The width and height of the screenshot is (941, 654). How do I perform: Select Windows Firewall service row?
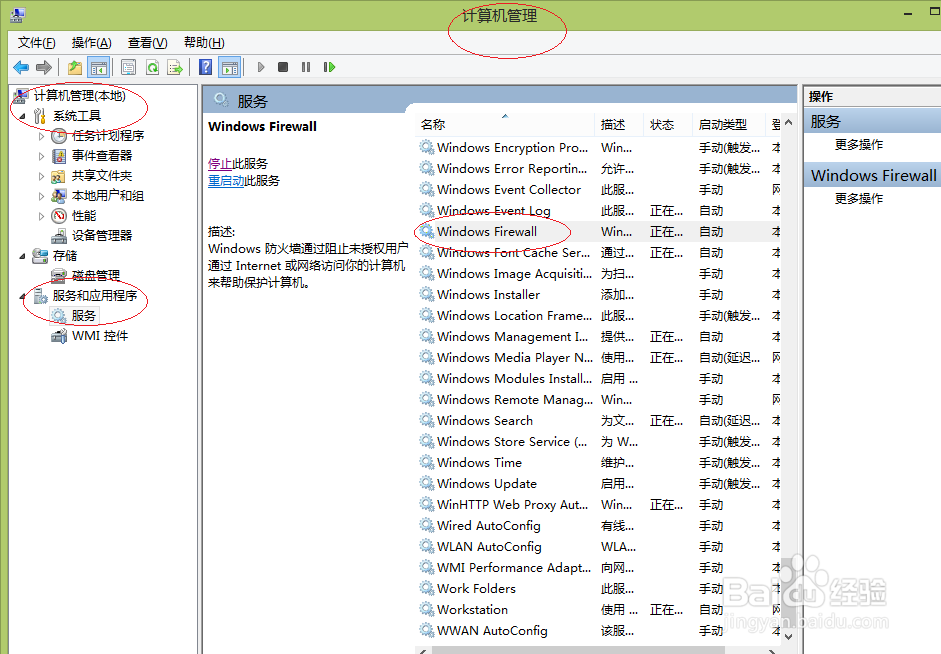(598, 232)
